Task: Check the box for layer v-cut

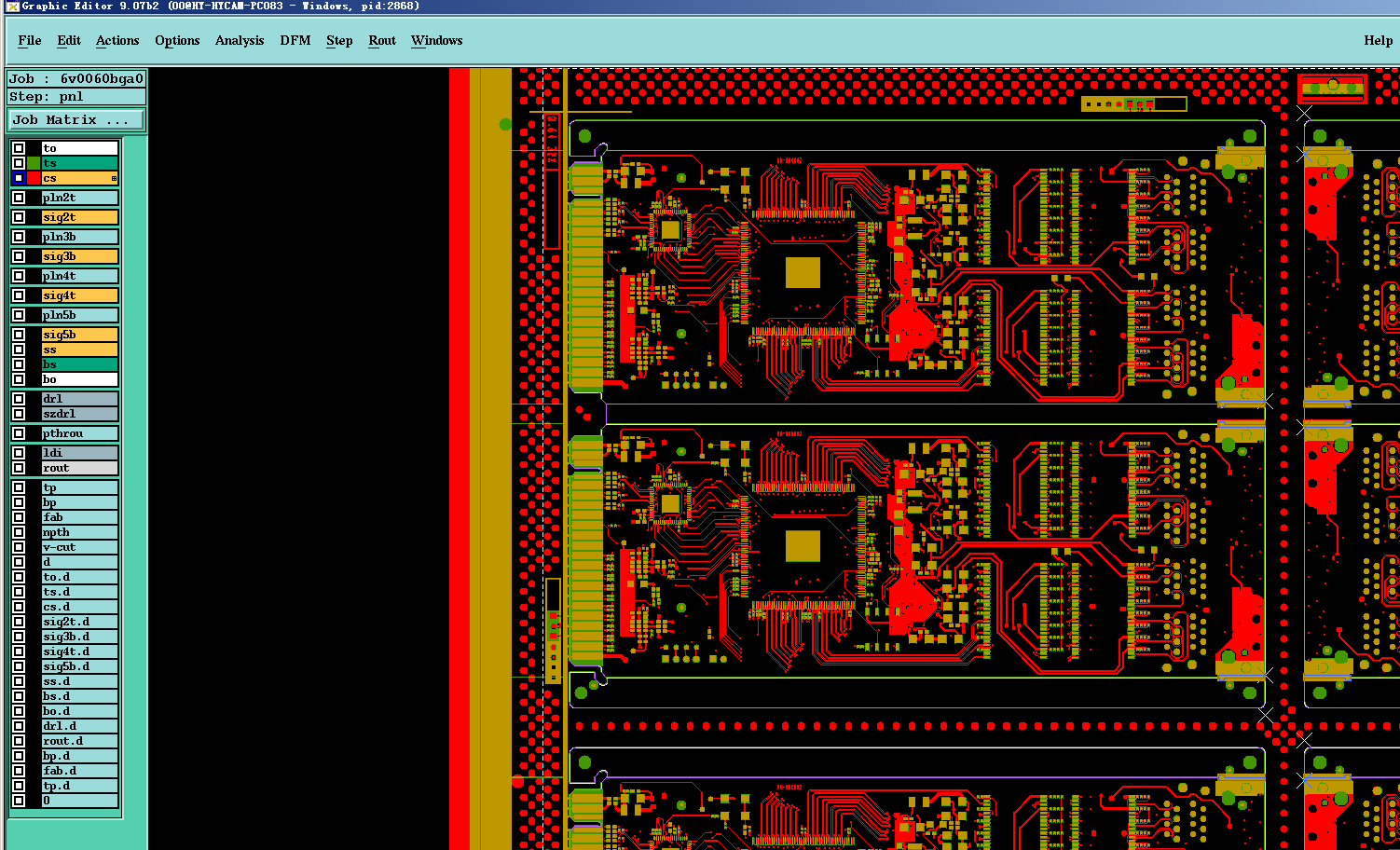Action: pyautogui.click(x=19, y=547)
